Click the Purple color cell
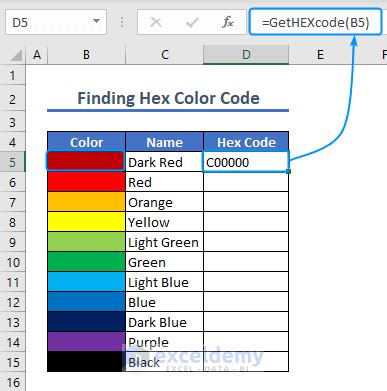387x391 pixels. tap(86, 342)
